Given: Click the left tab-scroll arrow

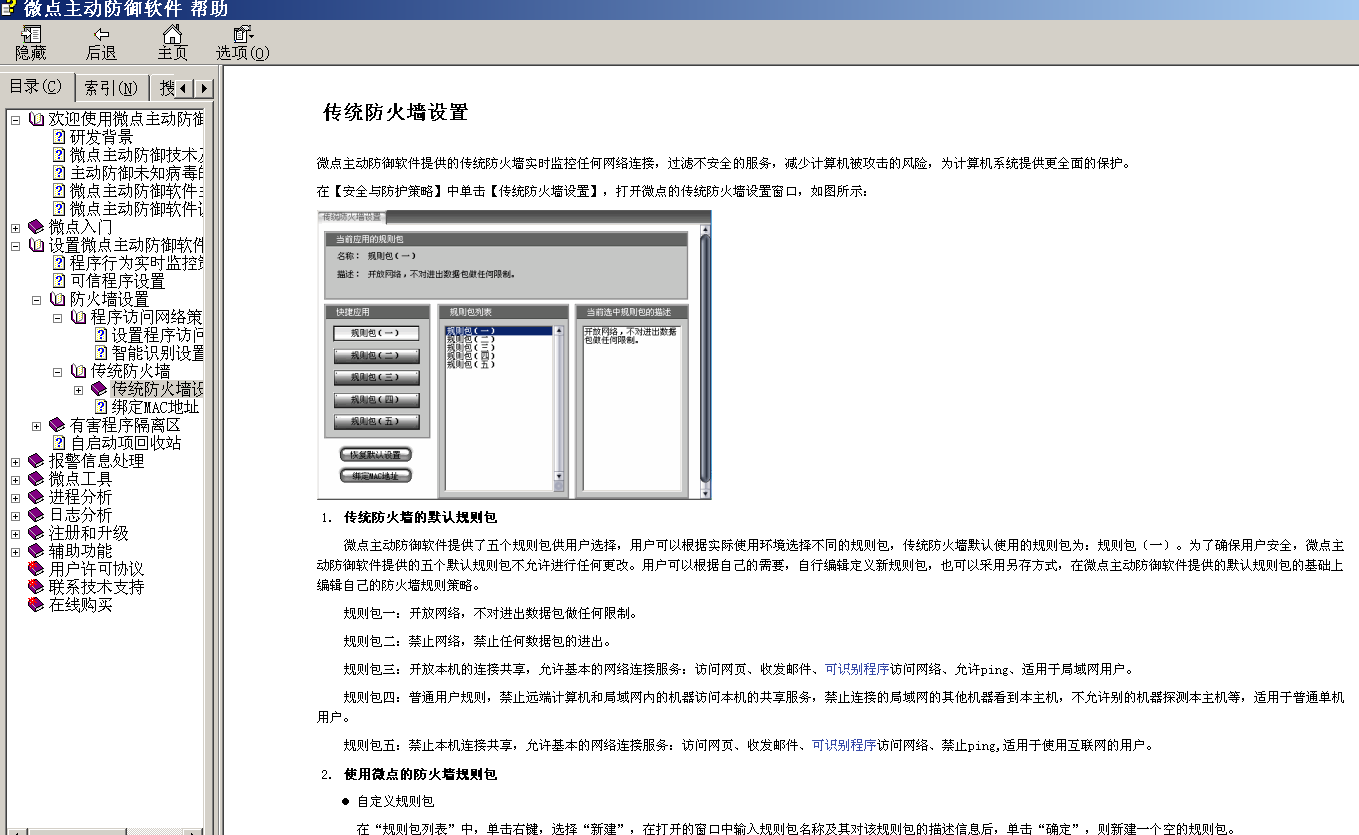Looking at the screenshot, I should (x=184, y=88).
